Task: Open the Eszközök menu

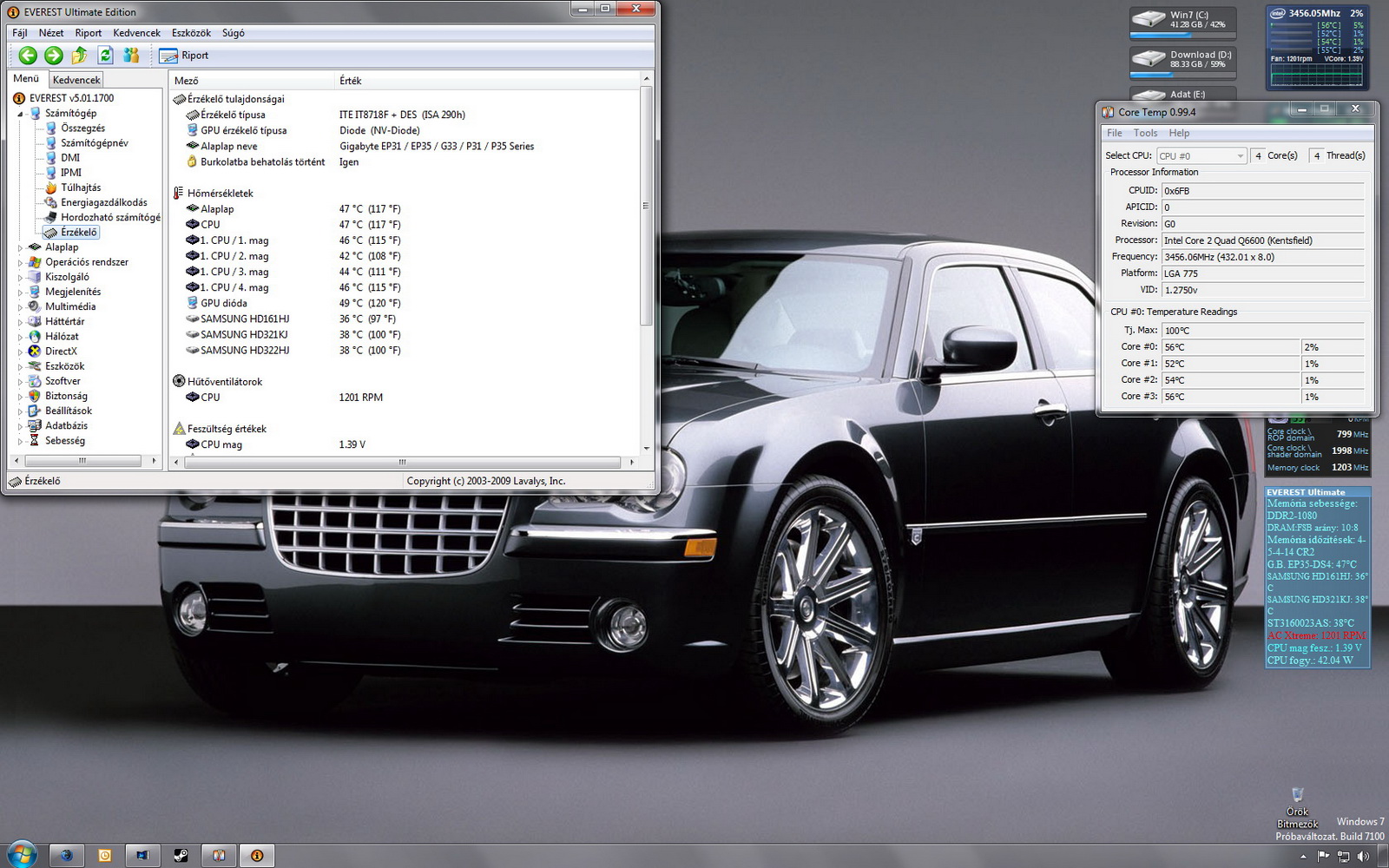Action: [191, 33]
